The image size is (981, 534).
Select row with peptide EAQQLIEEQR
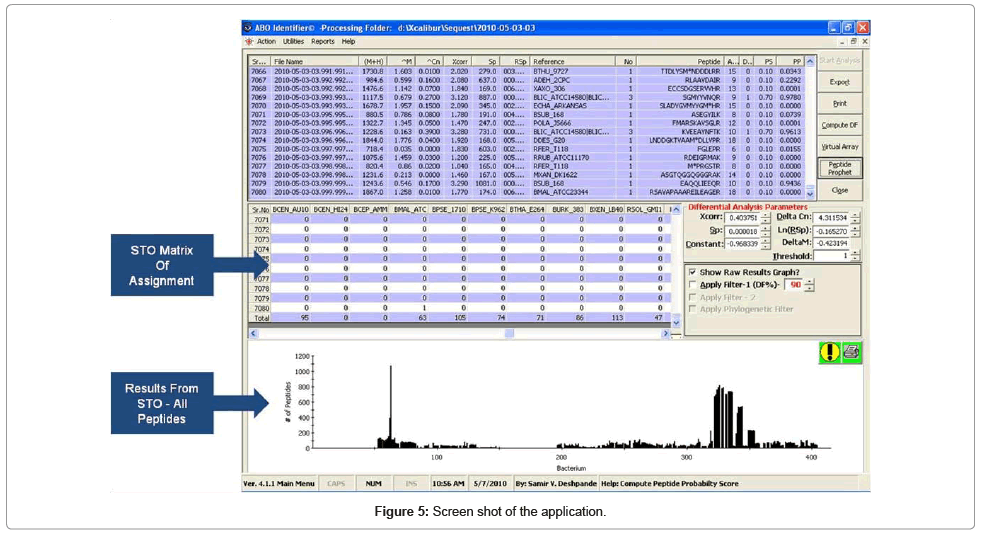pyautogui.click(x=526, y=184)
